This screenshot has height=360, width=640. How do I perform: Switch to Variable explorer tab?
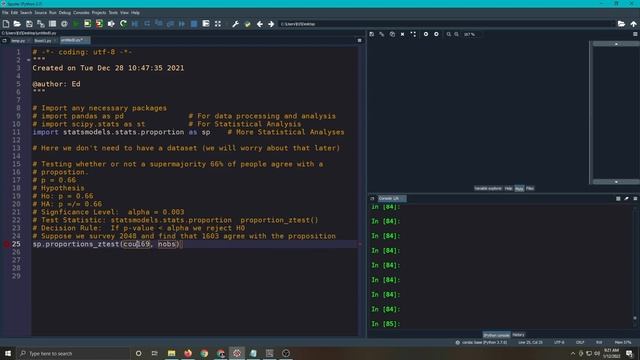[x=488, y=189]
